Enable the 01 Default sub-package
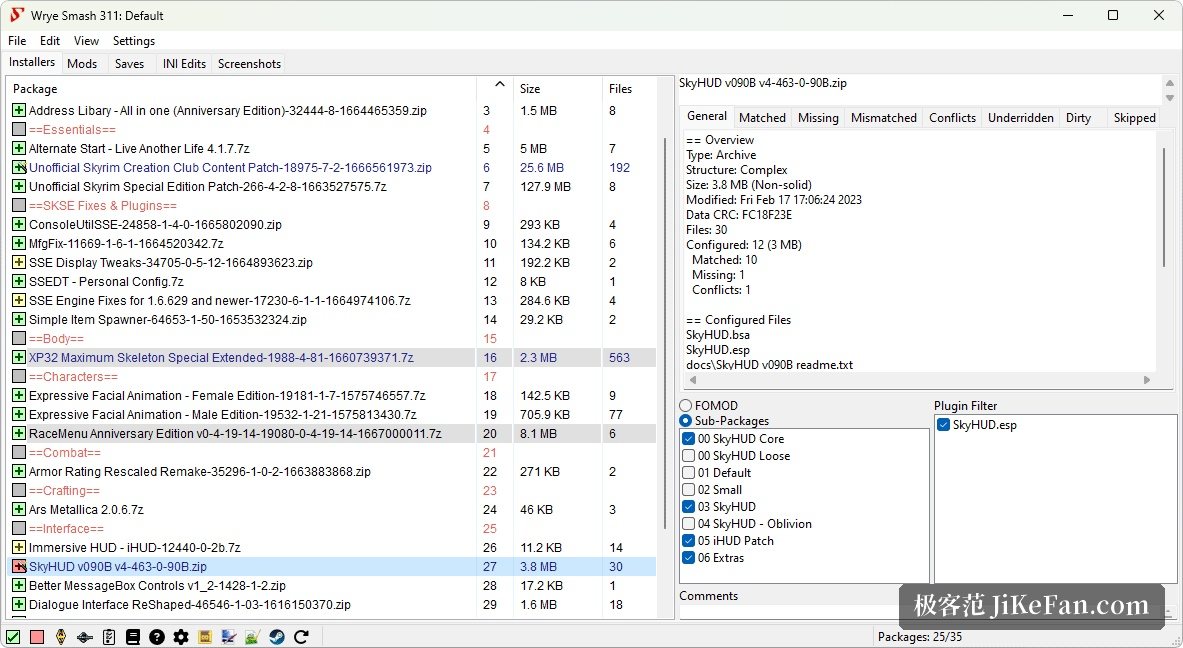The height and width of the screenshot is (648, 1183). pyautogui.click(x=688, y=473)
